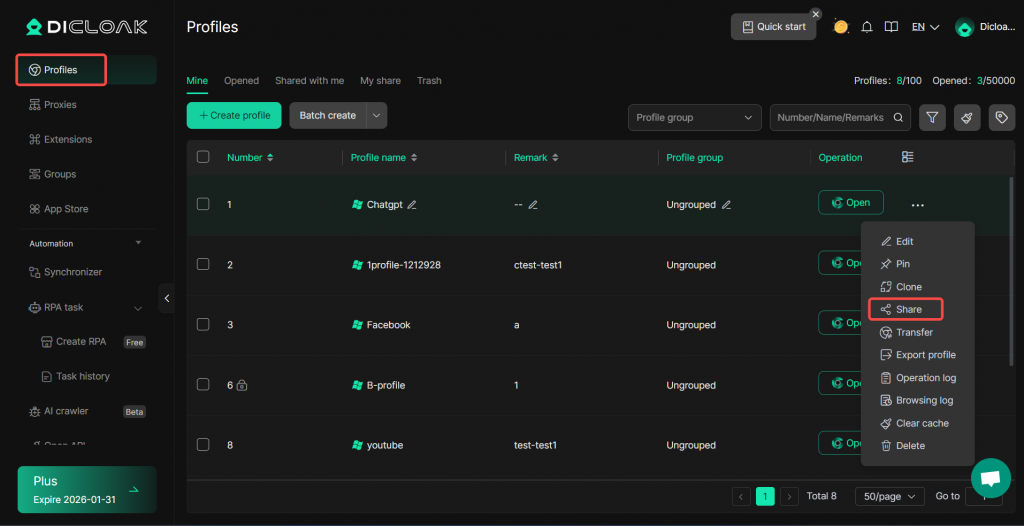This screenshot has height=526, width=1024.
Task: Open the notification bell
Action: (x=867, y=27)
